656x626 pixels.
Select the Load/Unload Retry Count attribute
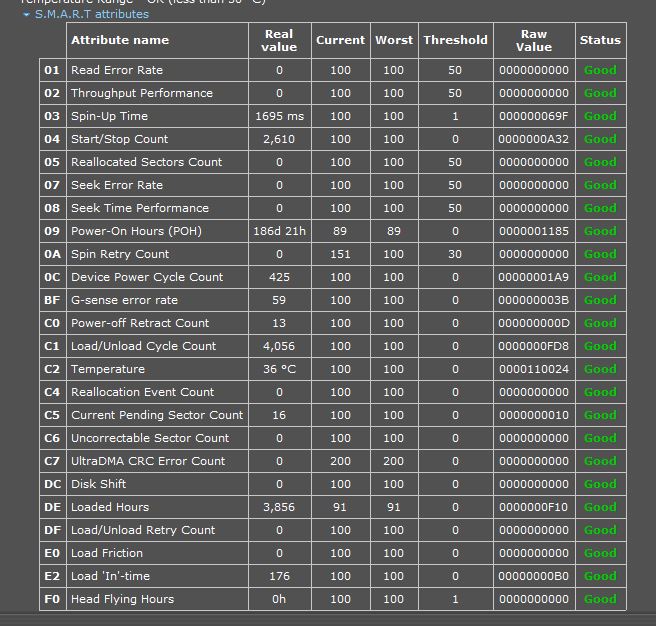[x=143, y=530]
